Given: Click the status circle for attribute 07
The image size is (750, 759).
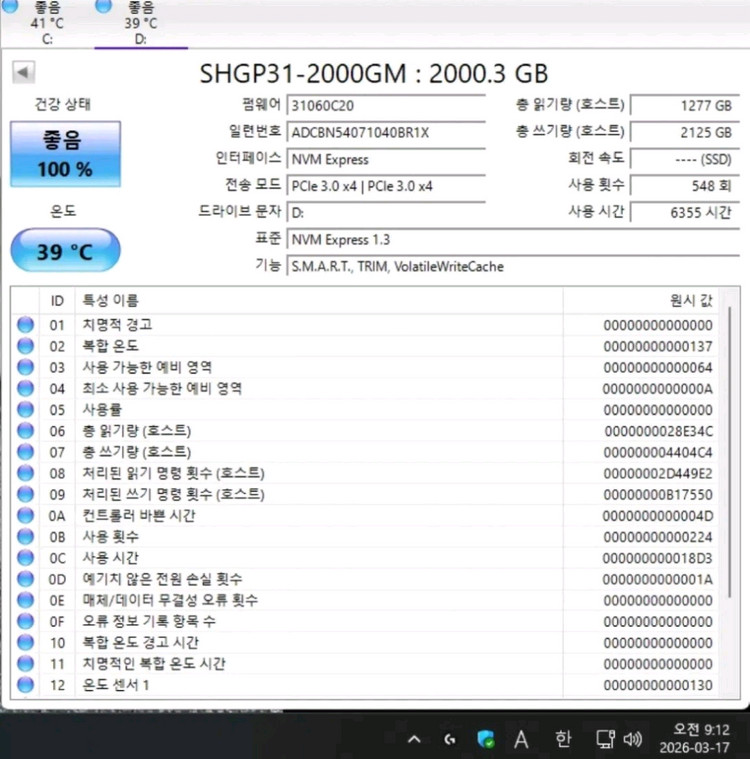Looking at the screenshot, I should pyautogui.click(x=25, y=452).
